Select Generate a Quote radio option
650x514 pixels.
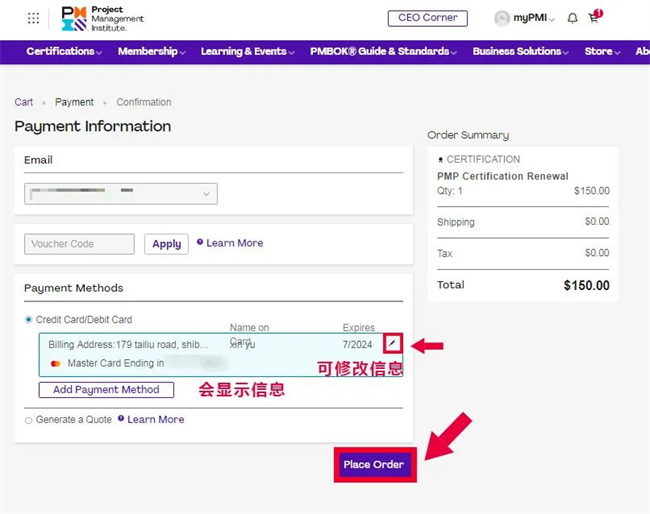(x=28, y=420)
